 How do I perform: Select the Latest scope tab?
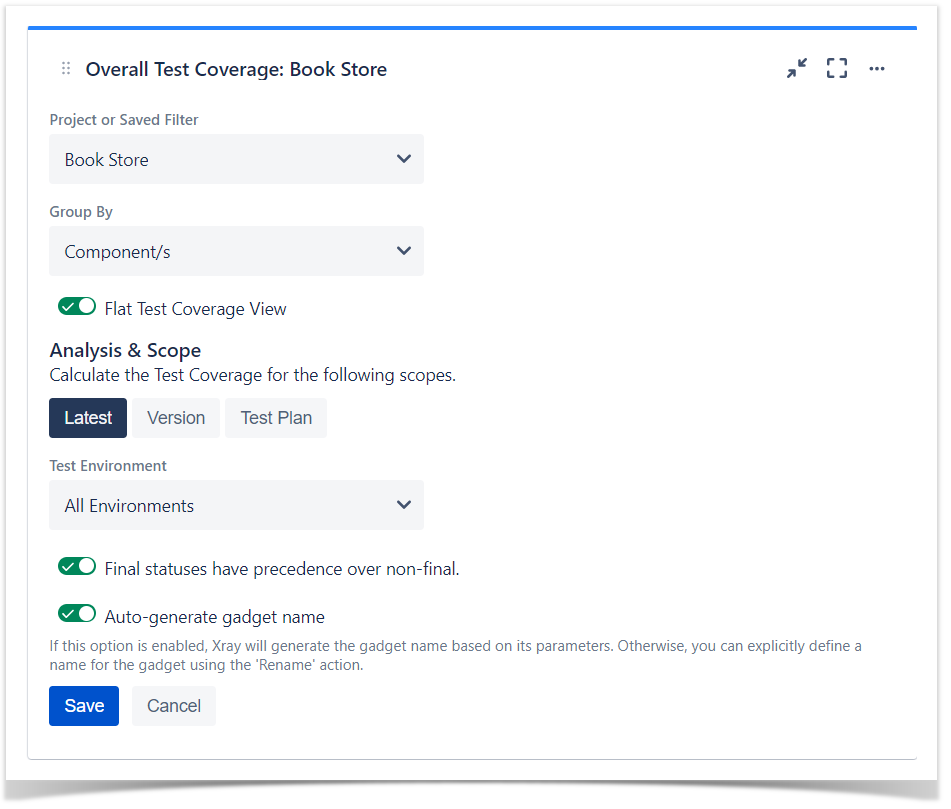click(88, 418)
